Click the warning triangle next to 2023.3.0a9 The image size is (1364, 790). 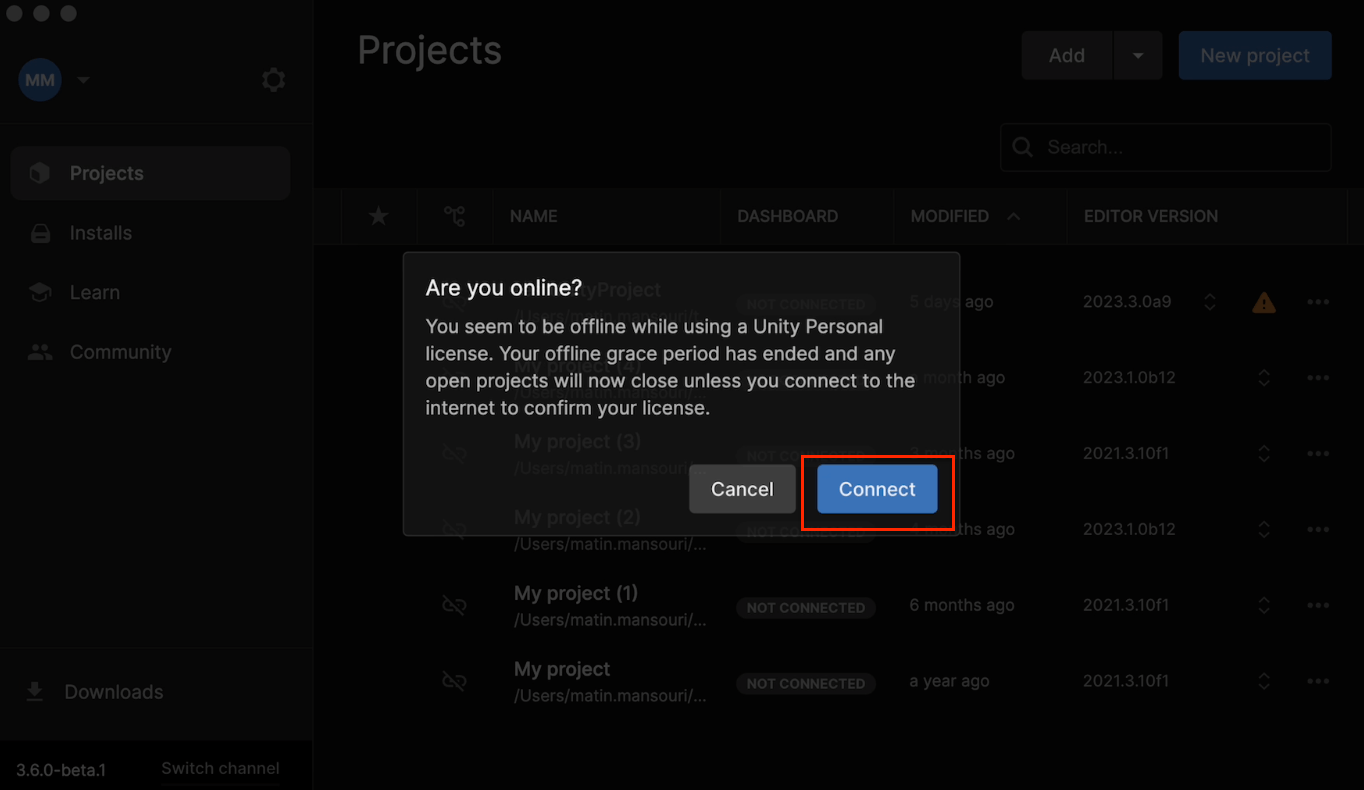[x=1263, y=301]
